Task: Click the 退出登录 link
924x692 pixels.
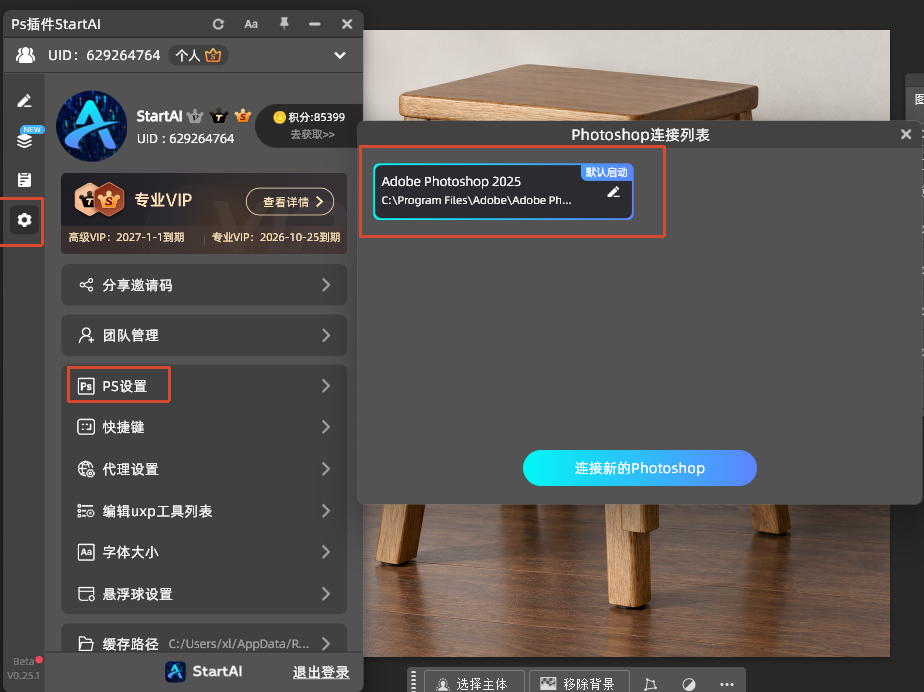Action: click(x=321, y=672)
